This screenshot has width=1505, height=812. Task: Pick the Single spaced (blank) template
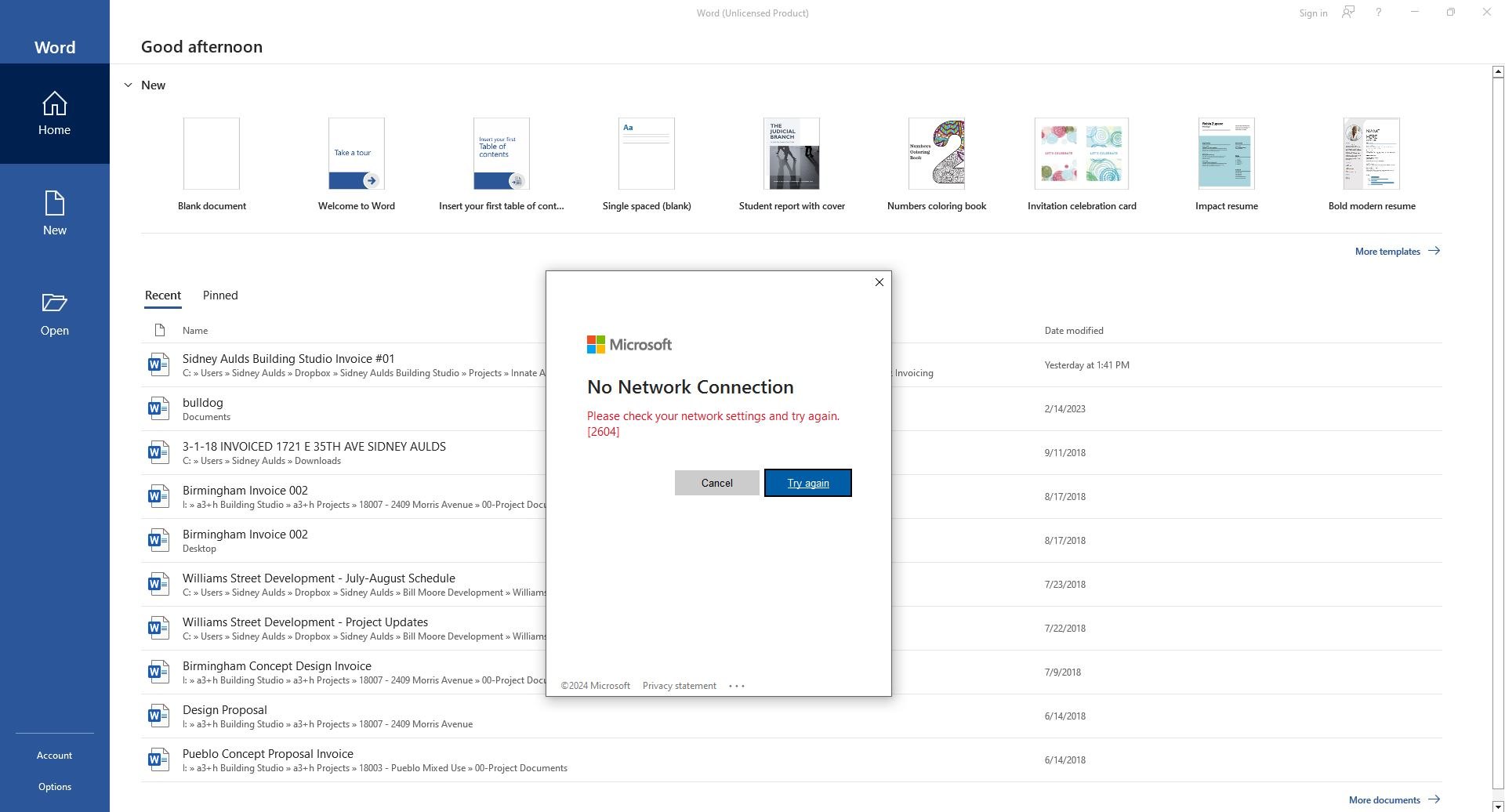click(647, 165)
